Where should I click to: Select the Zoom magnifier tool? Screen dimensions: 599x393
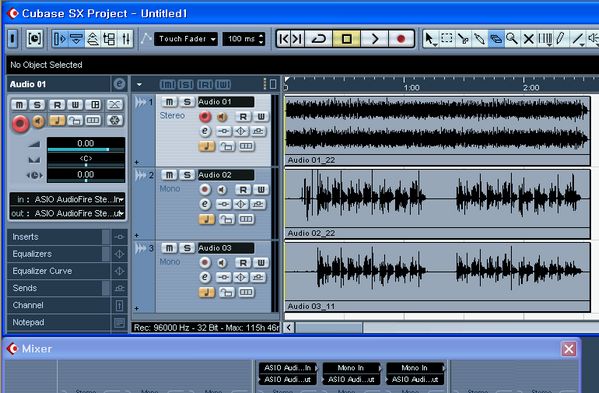pos(512,39)
